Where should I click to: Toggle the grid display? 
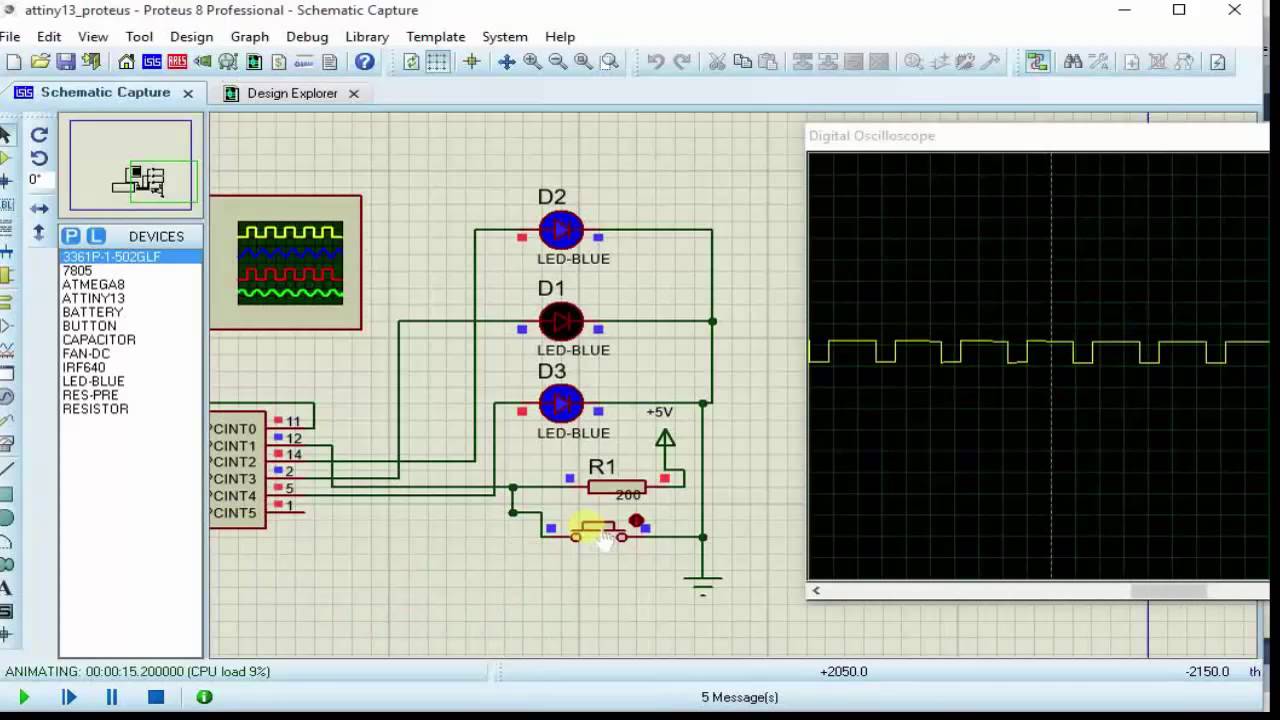[x=438, y=62]
